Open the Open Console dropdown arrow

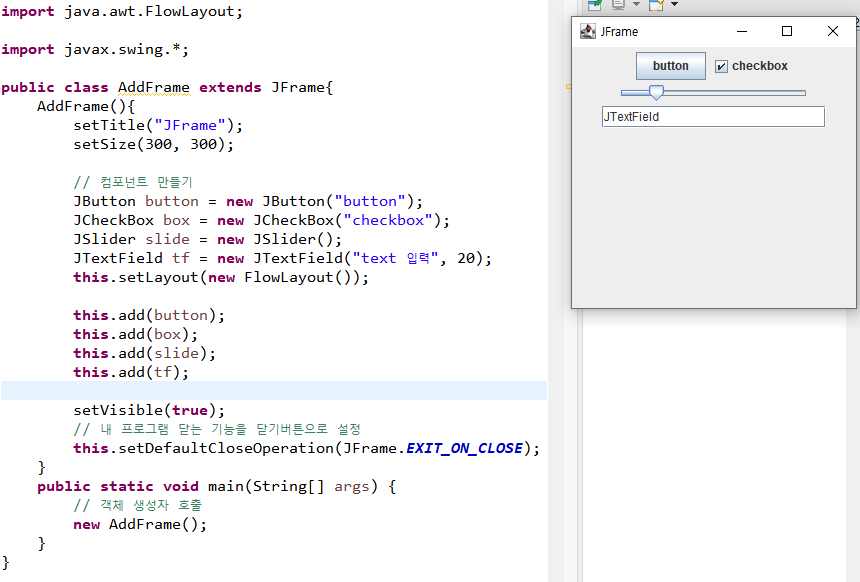675,4
